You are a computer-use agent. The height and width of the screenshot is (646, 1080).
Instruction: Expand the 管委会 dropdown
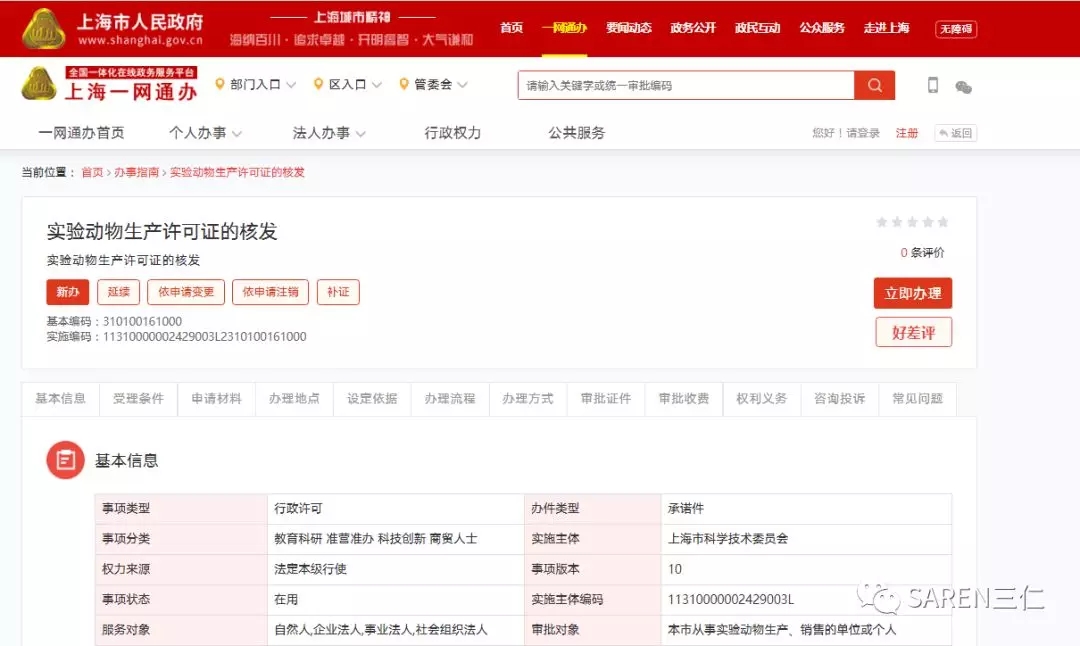(x=433, y=85)
